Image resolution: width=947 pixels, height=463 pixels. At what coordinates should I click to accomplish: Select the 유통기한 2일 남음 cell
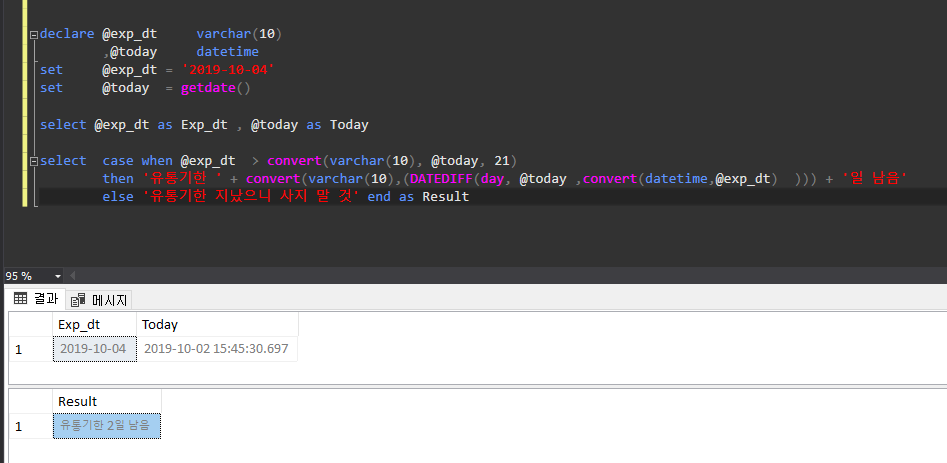(107, 426)
